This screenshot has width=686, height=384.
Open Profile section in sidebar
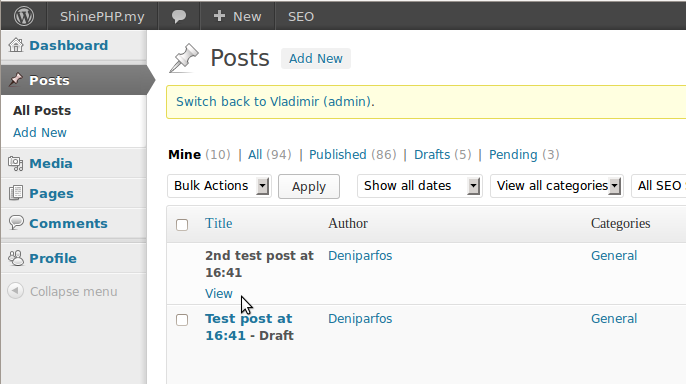[x=53, y=258]
